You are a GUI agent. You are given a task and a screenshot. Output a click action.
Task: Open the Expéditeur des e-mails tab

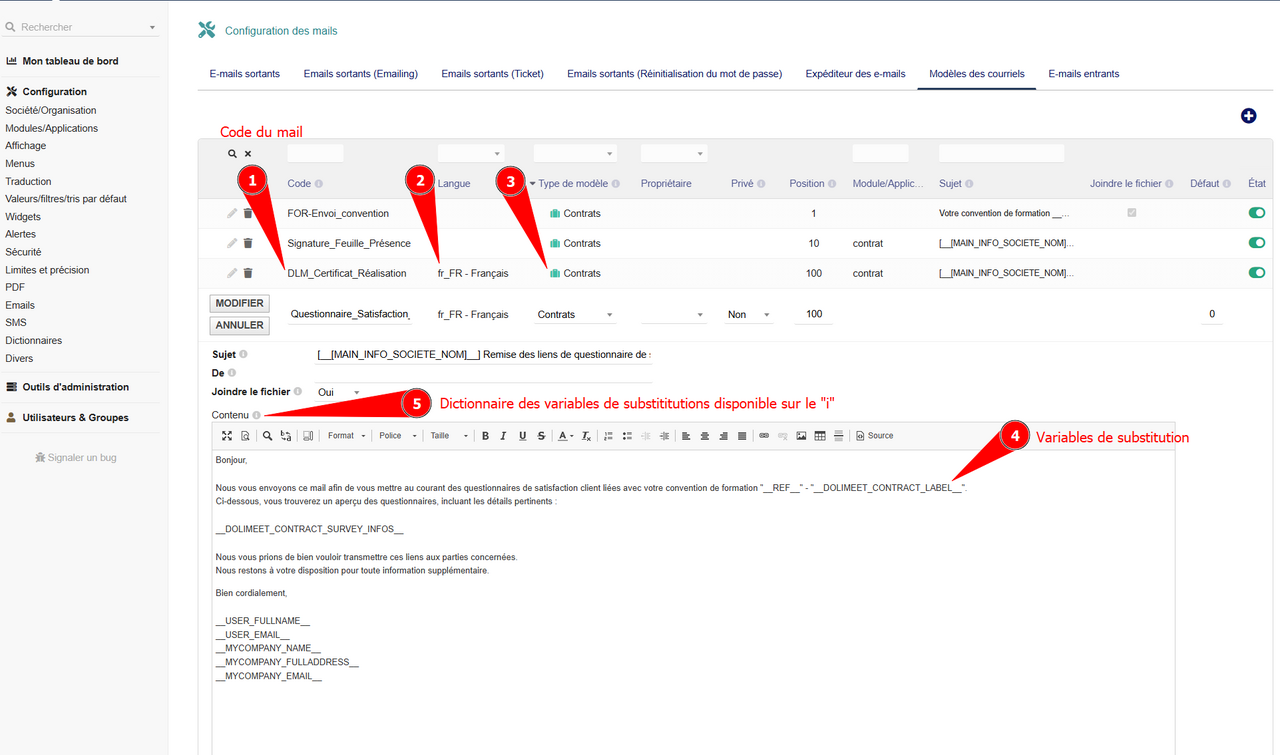pyautogui.click(x=855, y=74)
